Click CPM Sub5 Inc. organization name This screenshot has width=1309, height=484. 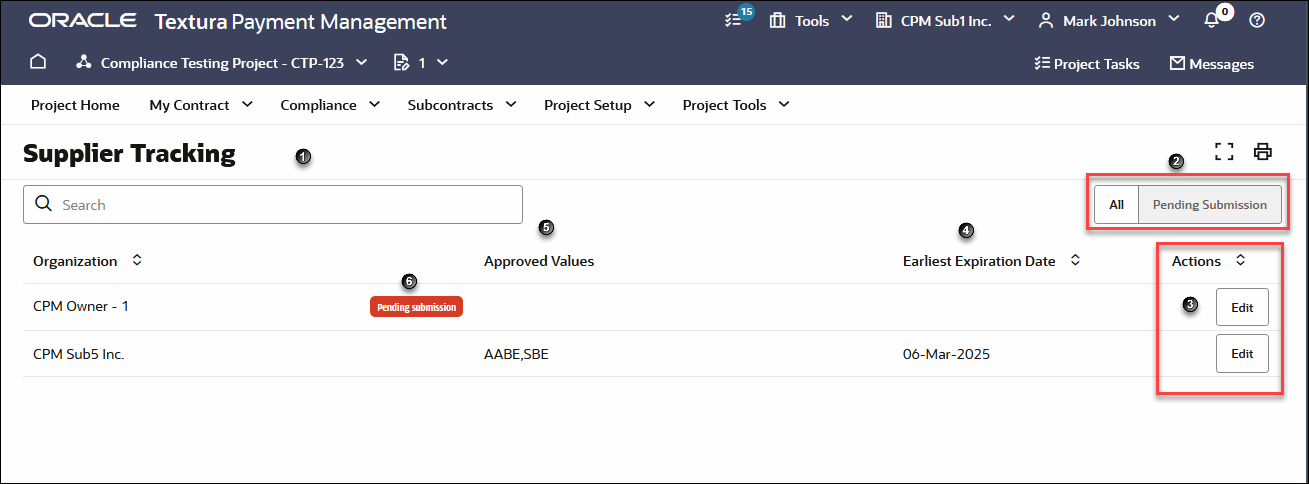[x=79, y=353]
